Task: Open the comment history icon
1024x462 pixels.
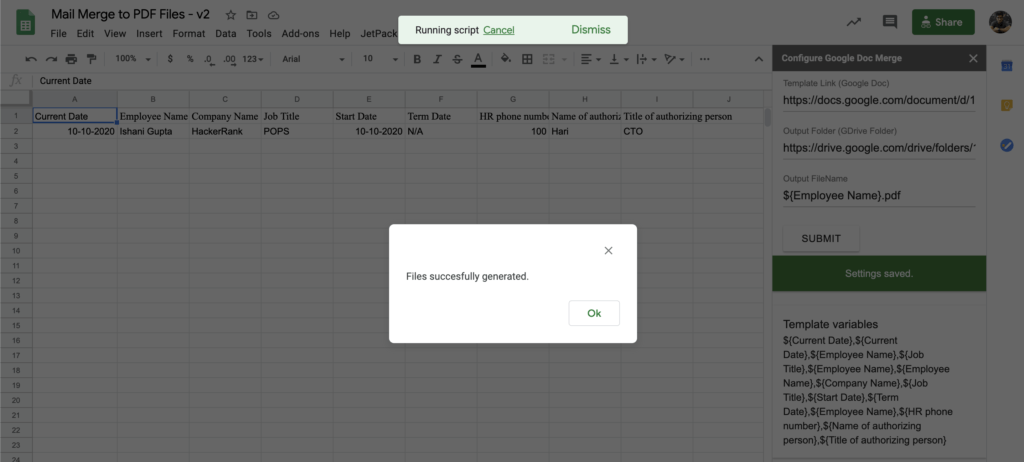Action: pos(889,22)
